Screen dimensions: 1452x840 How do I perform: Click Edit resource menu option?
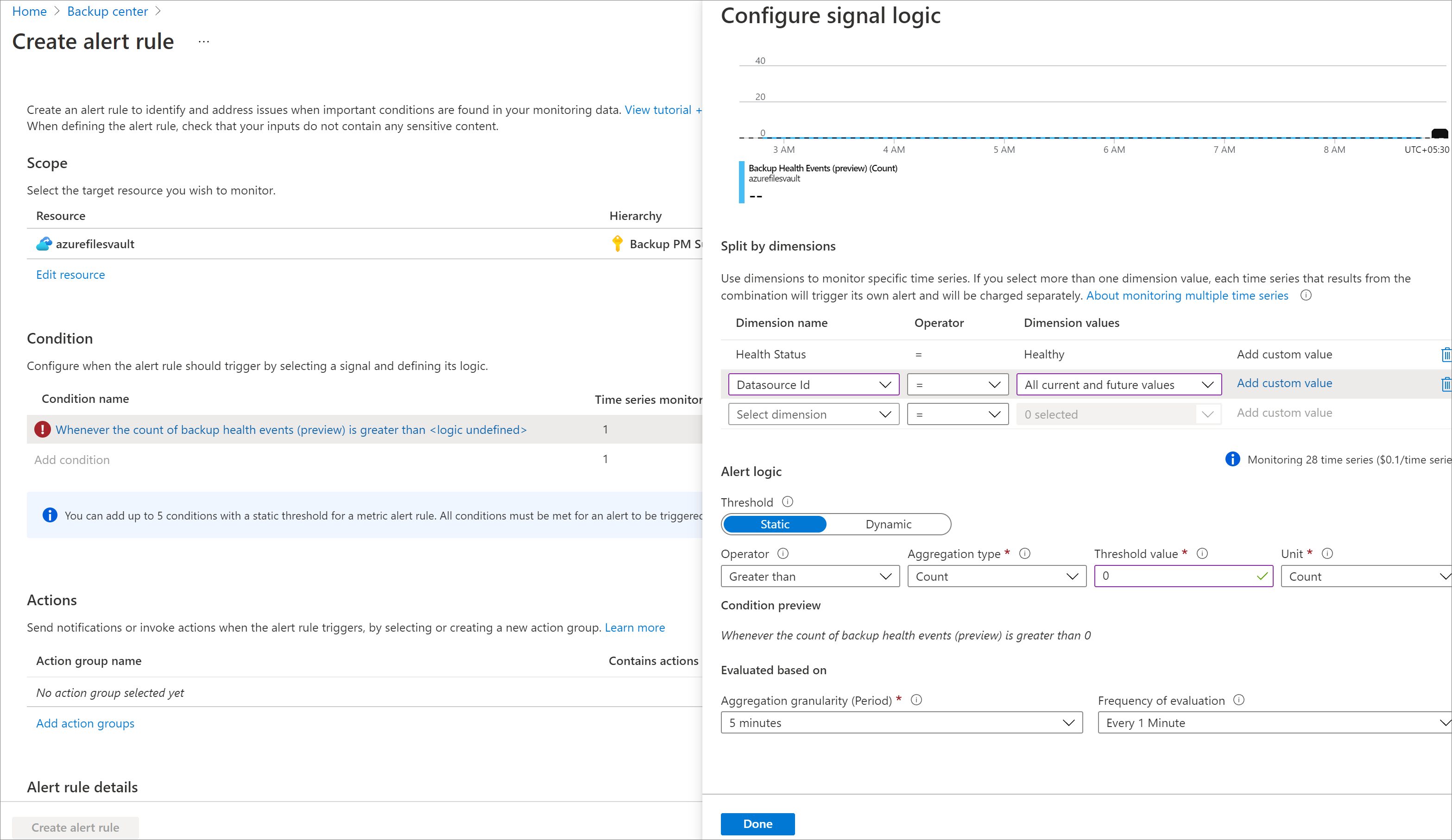[x=70, y=274]
